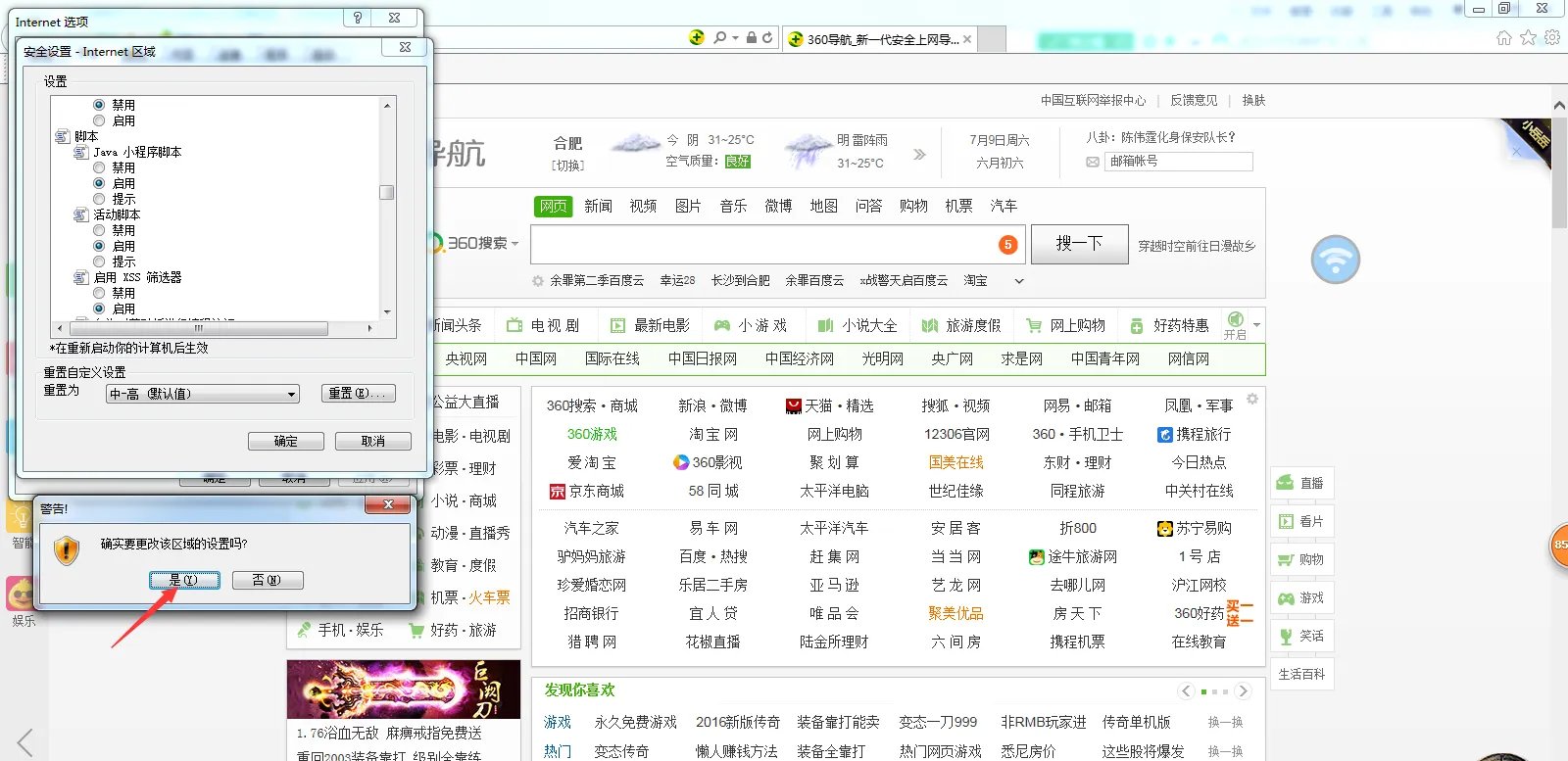Image resolution: width=1568 pixels, height=761 pixels.
Task: Open the favorites star icon
Action: click(1529, 38)
